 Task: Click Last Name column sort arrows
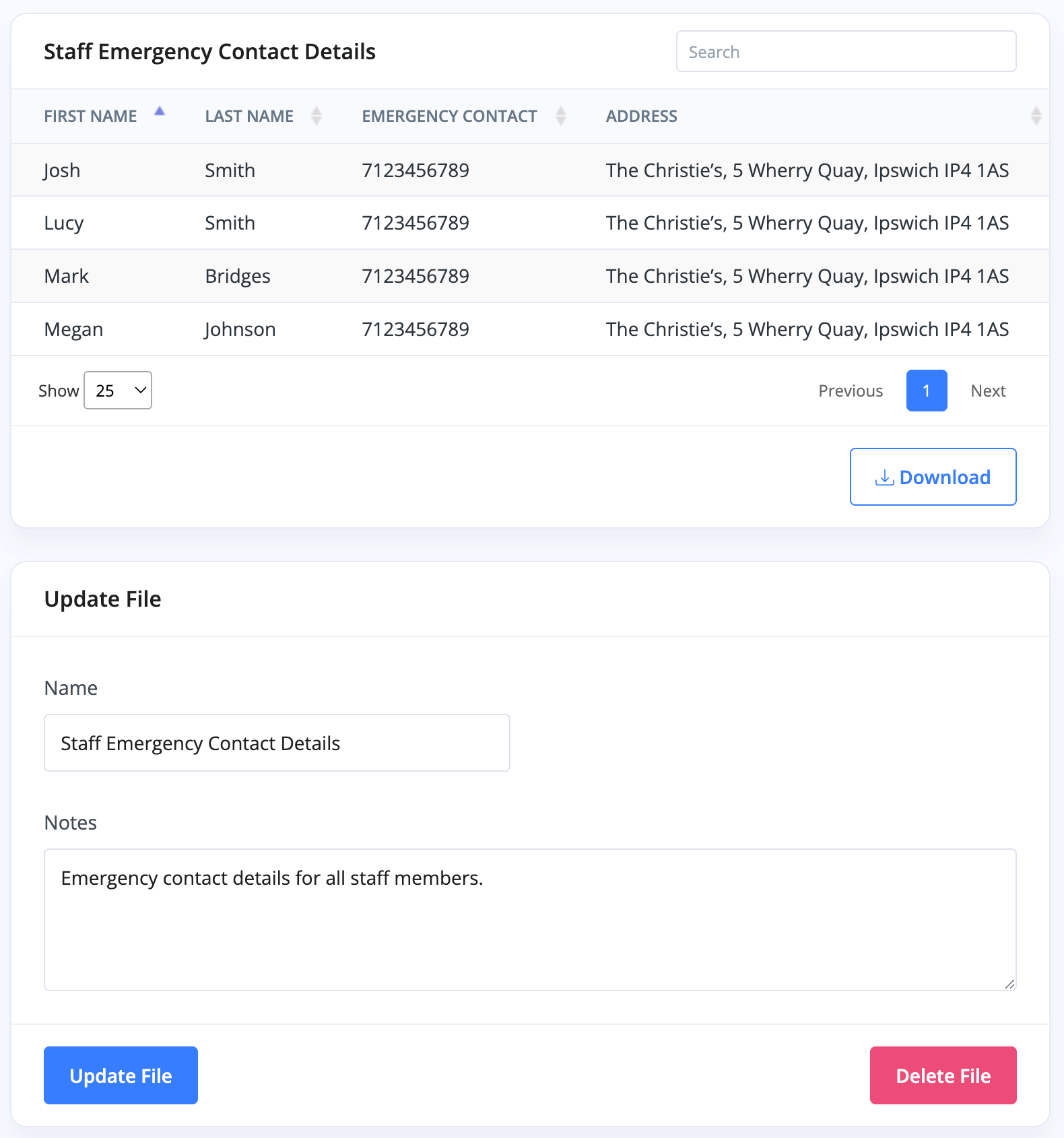316,116
